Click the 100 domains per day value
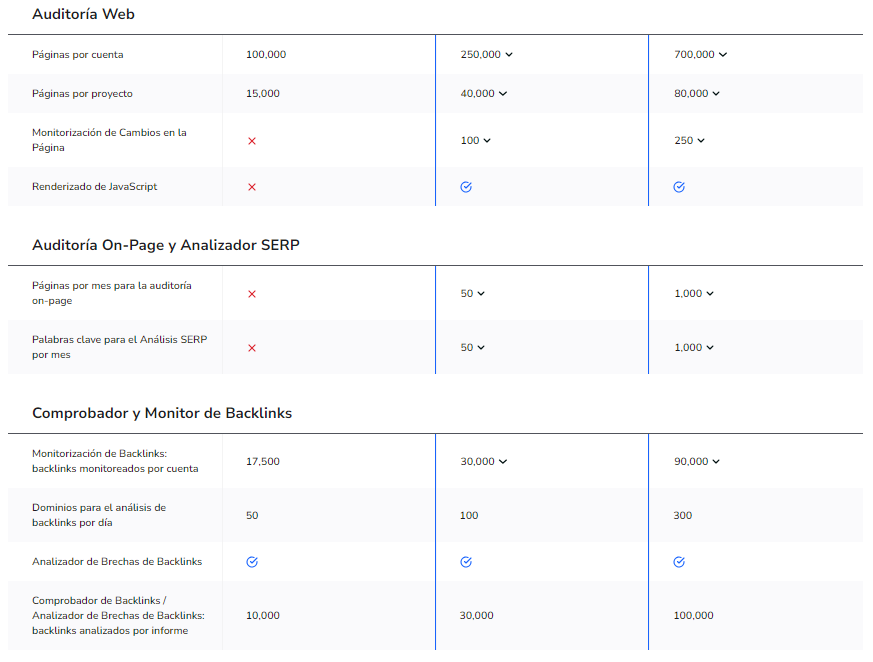Viewport: 873px width, 662px height. 469,516
